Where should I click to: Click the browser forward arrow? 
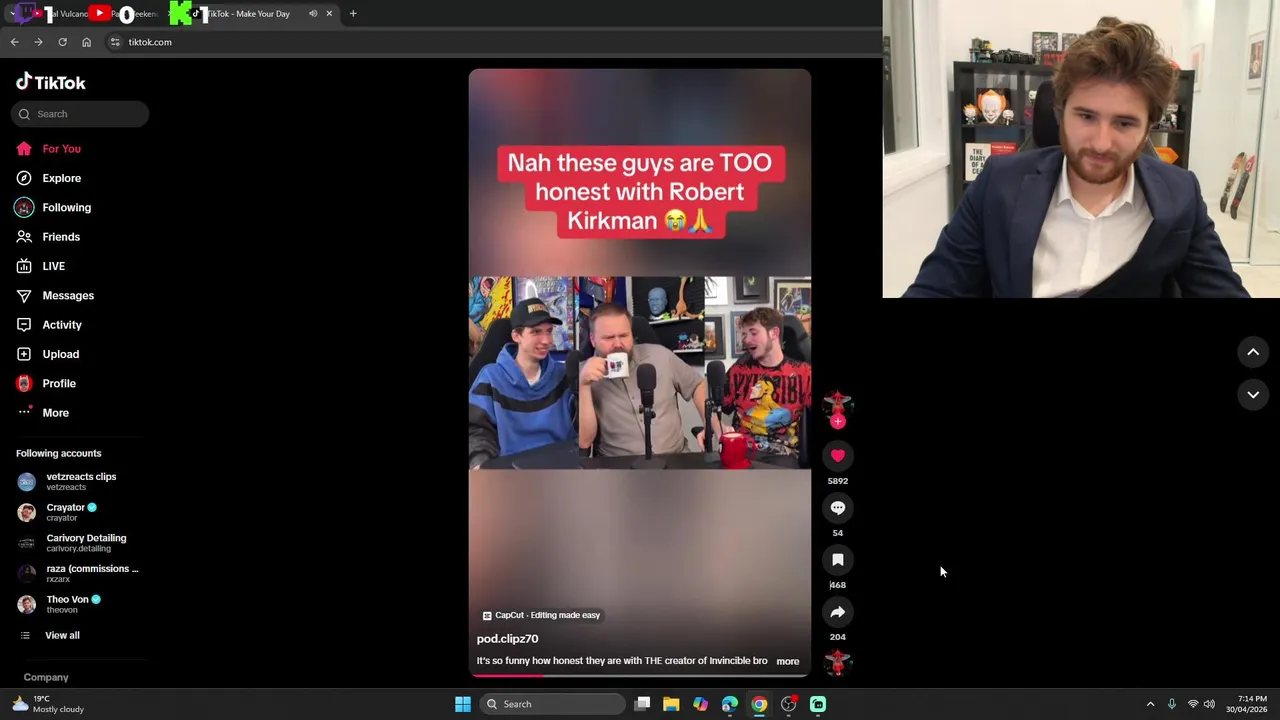(x=38, y=42)
